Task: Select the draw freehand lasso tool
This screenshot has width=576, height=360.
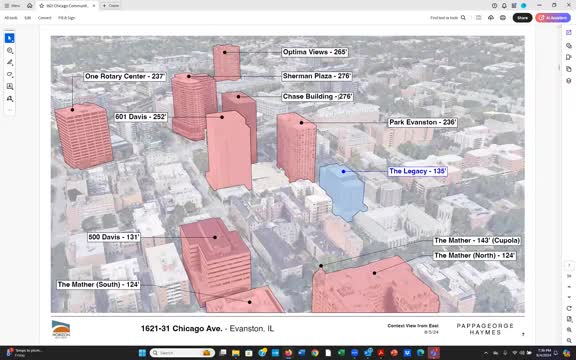Action: 10,75
